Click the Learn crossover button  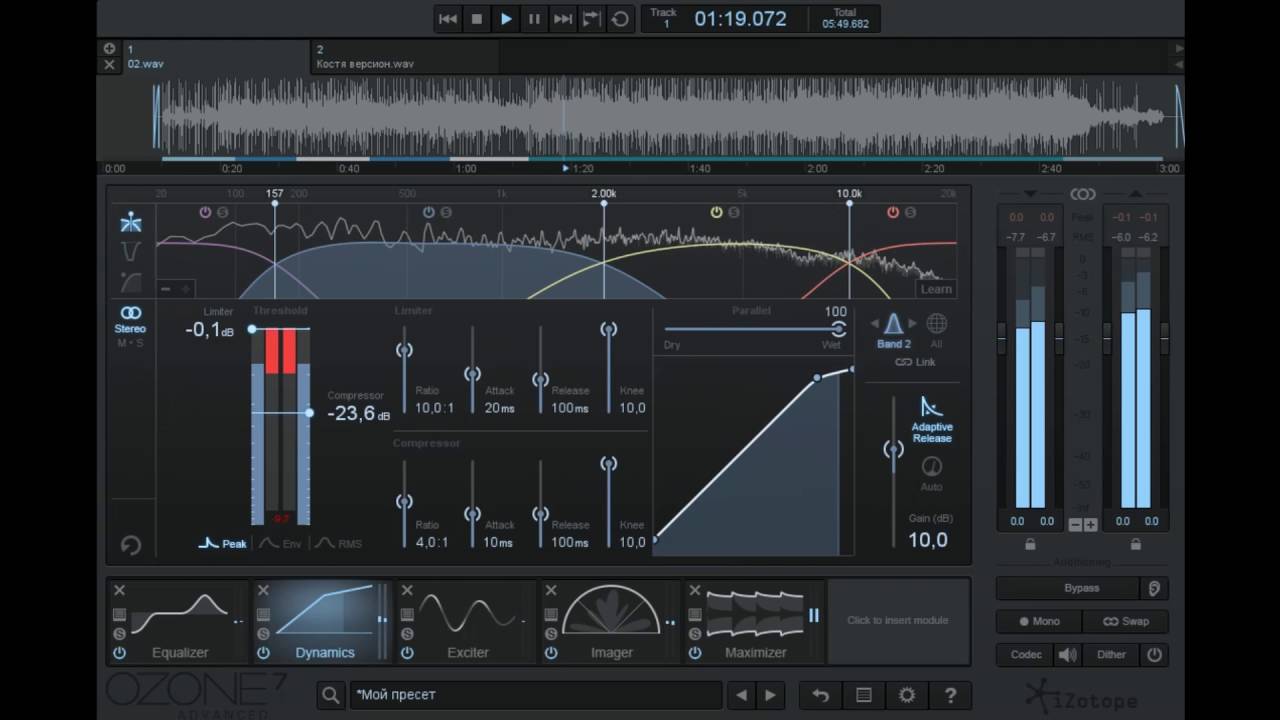coord(936,289)
